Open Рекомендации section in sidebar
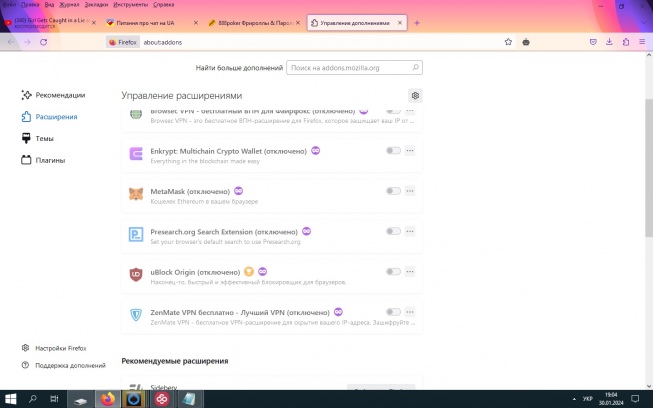The width and height of the screenshot is (653, 408). (x=53, y=95)
